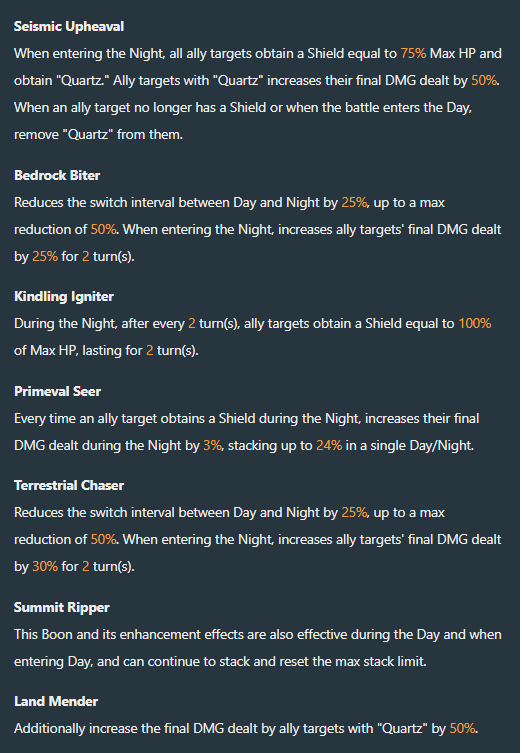The height and width of the screenshot is (753, 522).
Task: Click the orange 75% value in Seismic Upheaval
Action: [413, 53]
